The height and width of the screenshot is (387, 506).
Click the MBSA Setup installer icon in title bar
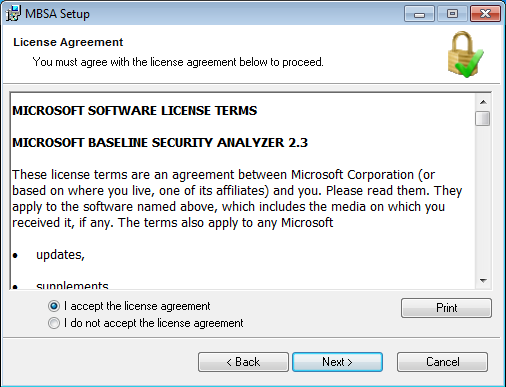(x=13, y=14)
